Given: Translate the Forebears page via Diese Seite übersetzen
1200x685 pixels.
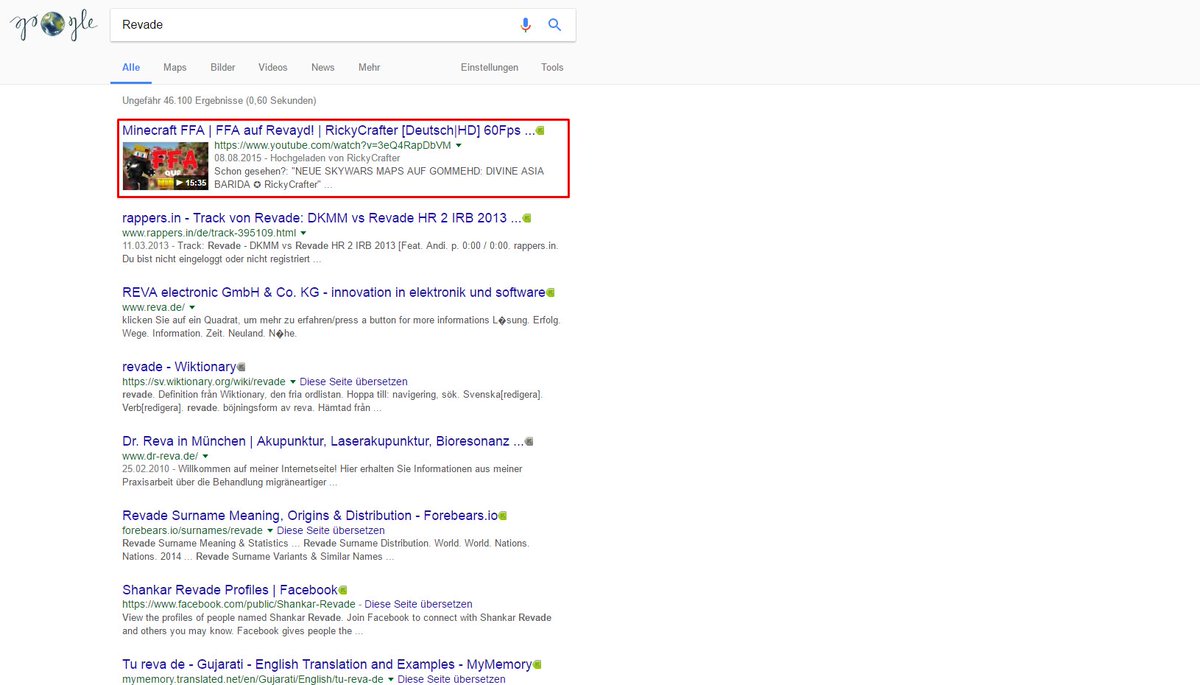Looking at the screenshot, I should pos(331,531).
